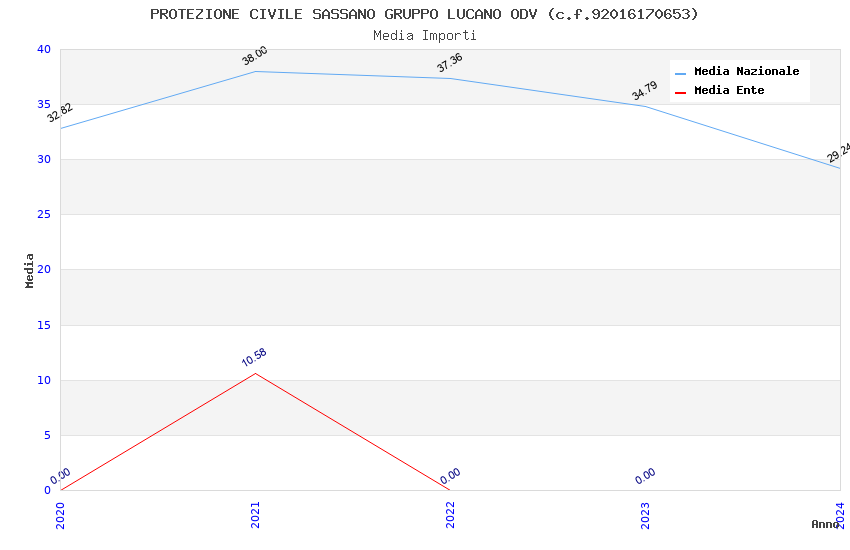Click the 34.79 data point label
Viewport: 850px width, 550px height.
coord(645,91)
